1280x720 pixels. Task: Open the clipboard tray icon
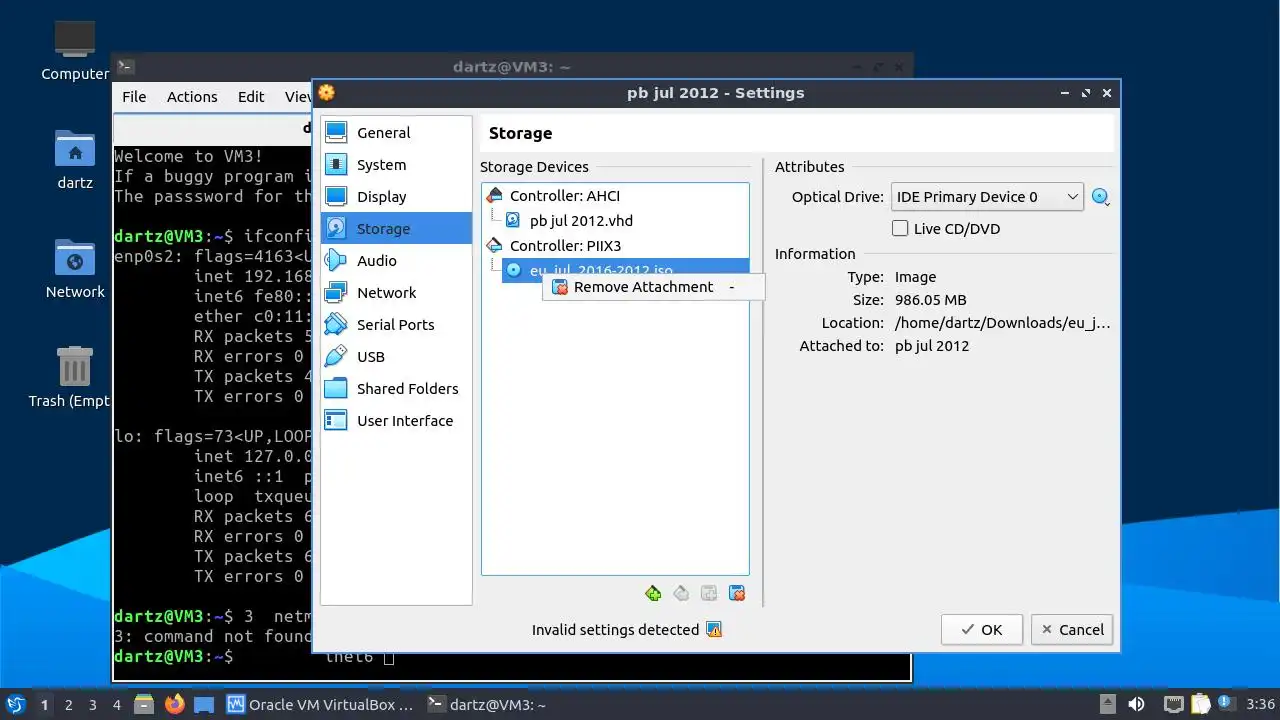1200,704
